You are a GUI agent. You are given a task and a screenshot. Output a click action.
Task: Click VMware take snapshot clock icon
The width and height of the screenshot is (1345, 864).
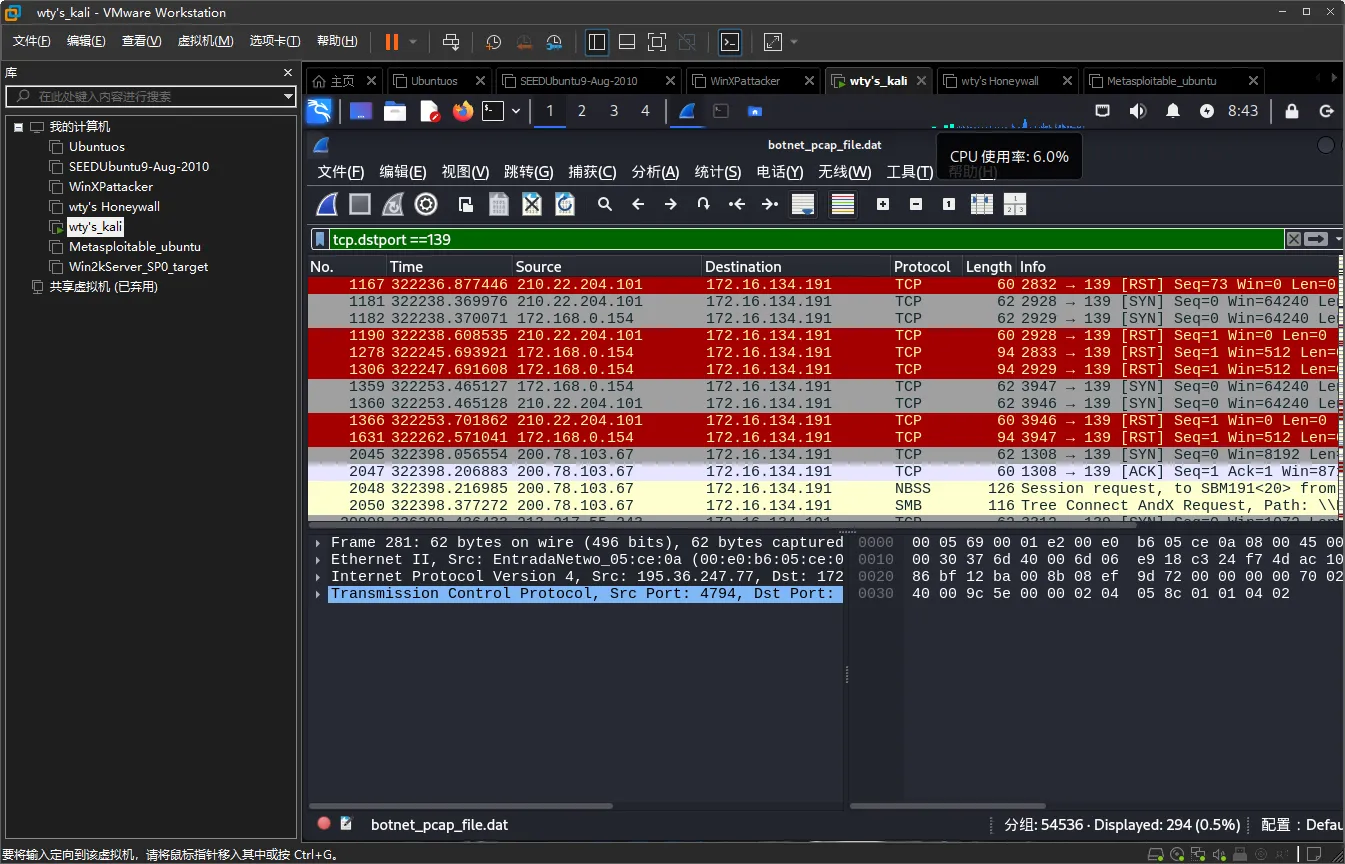(x=494, y=42)
